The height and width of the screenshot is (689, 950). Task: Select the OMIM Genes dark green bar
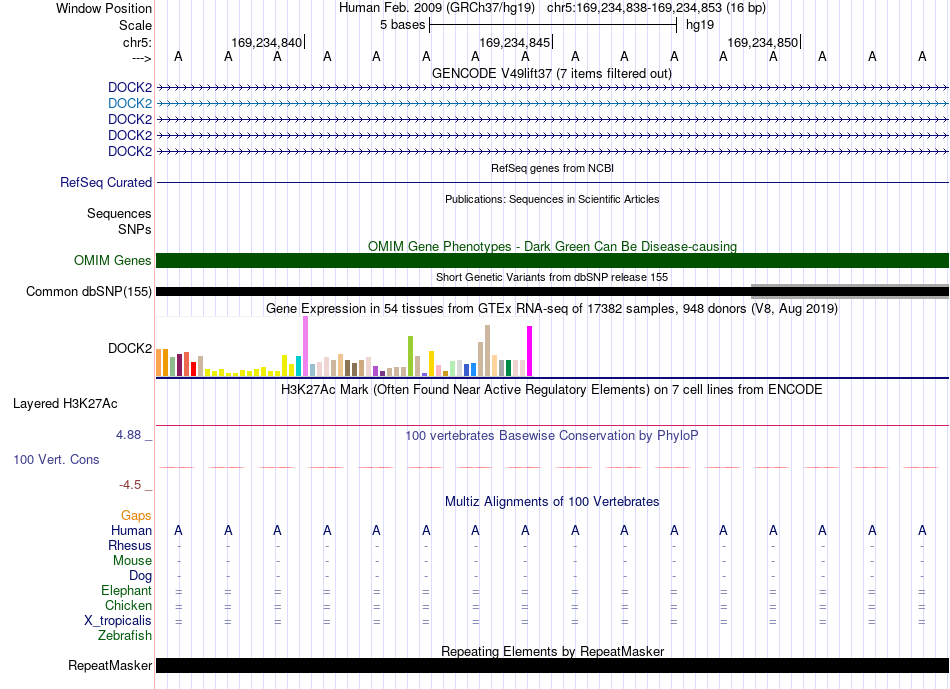(552, 261)
